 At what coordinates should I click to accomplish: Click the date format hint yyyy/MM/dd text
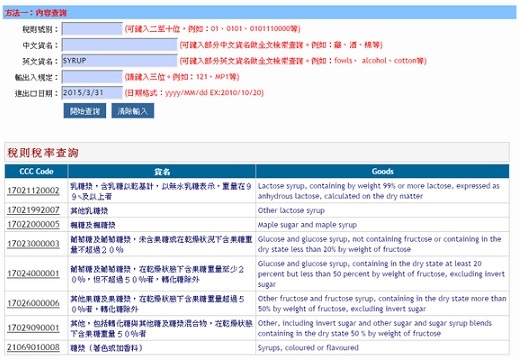[x=194, y=93]
